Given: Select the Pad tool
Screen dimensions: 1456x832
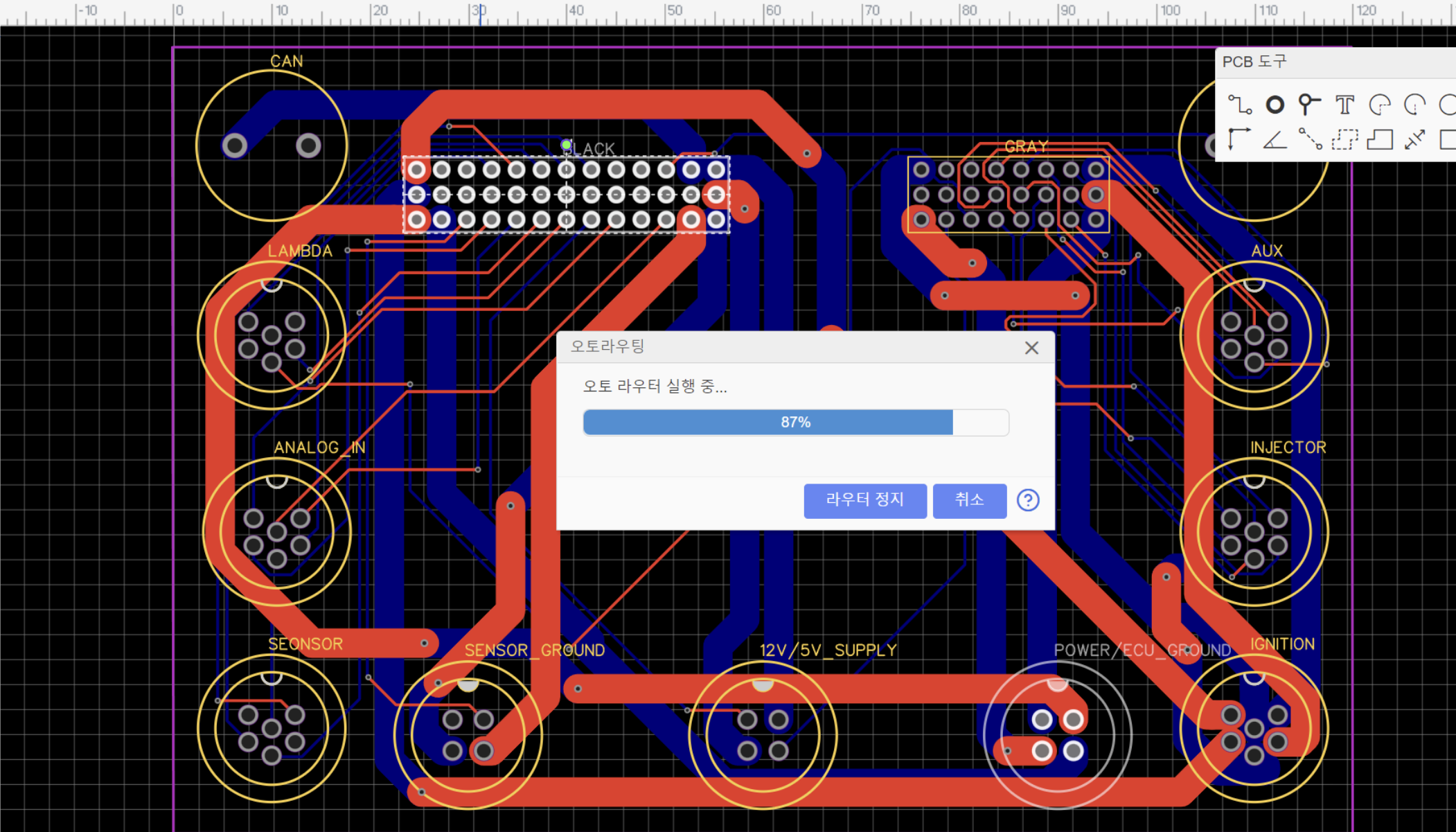Looking at the screenshot, I should pyautogui.click(x=1275, y=105).
